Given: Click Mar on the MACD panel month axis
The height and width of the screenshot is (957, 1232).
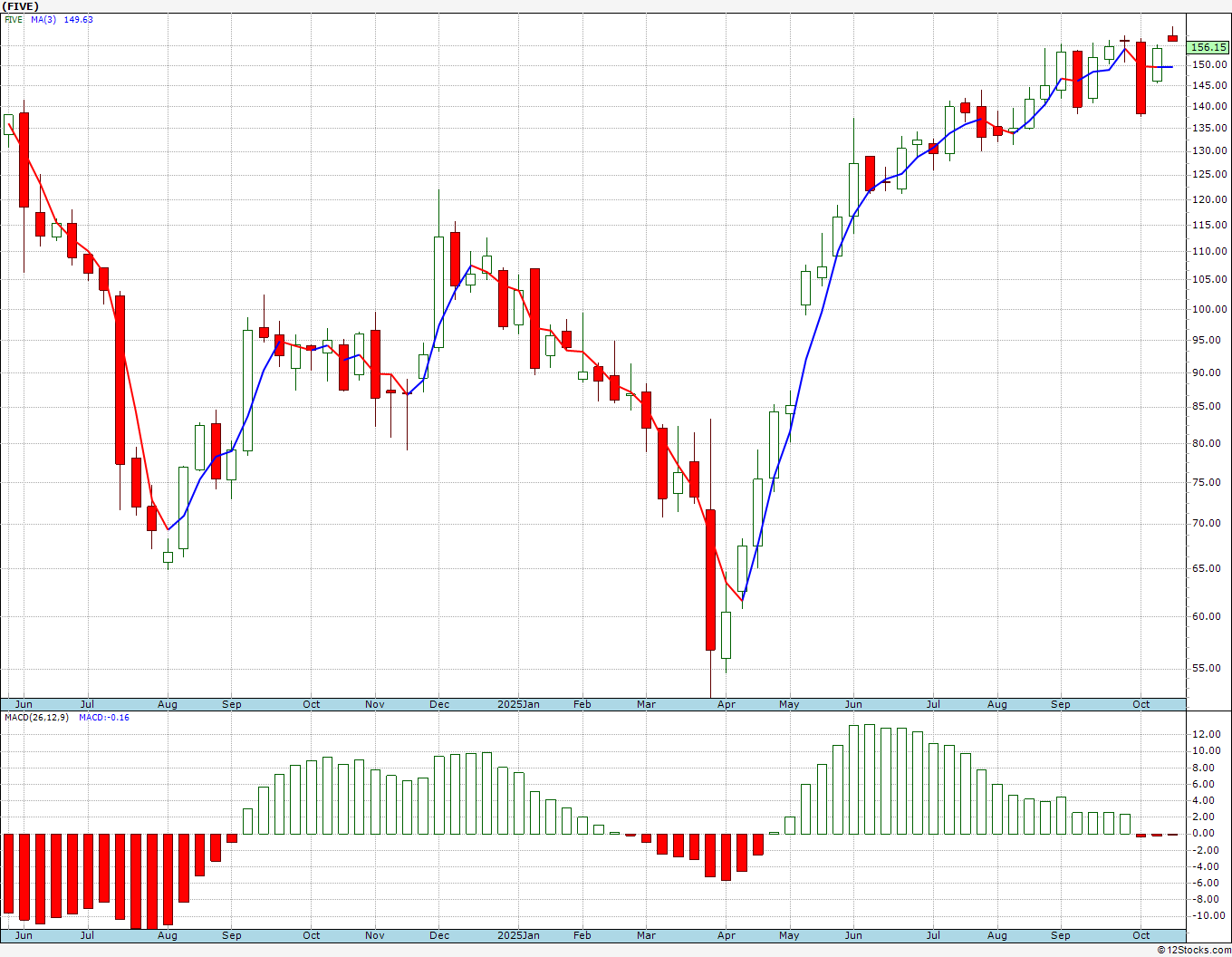Looking at the screenshot, I should pyautogui.click(x=646, y=935).
